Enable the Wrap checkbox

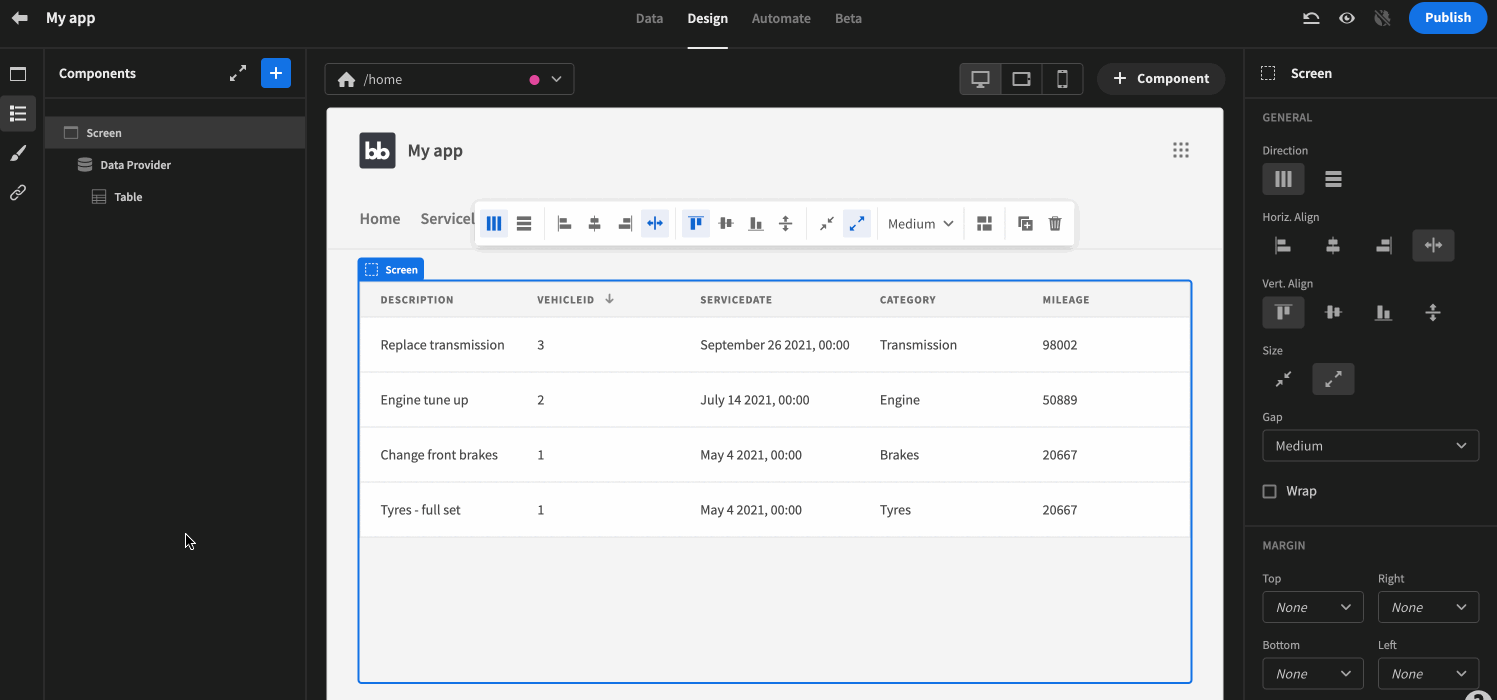tap(1270, 491)
